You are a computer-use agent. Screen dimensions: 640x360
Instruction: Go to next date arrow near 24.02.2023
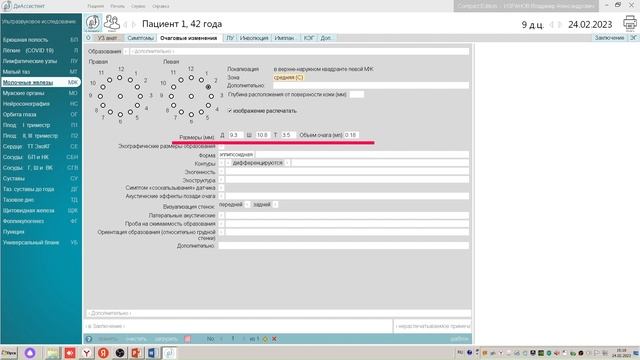[x=560, y=25]
